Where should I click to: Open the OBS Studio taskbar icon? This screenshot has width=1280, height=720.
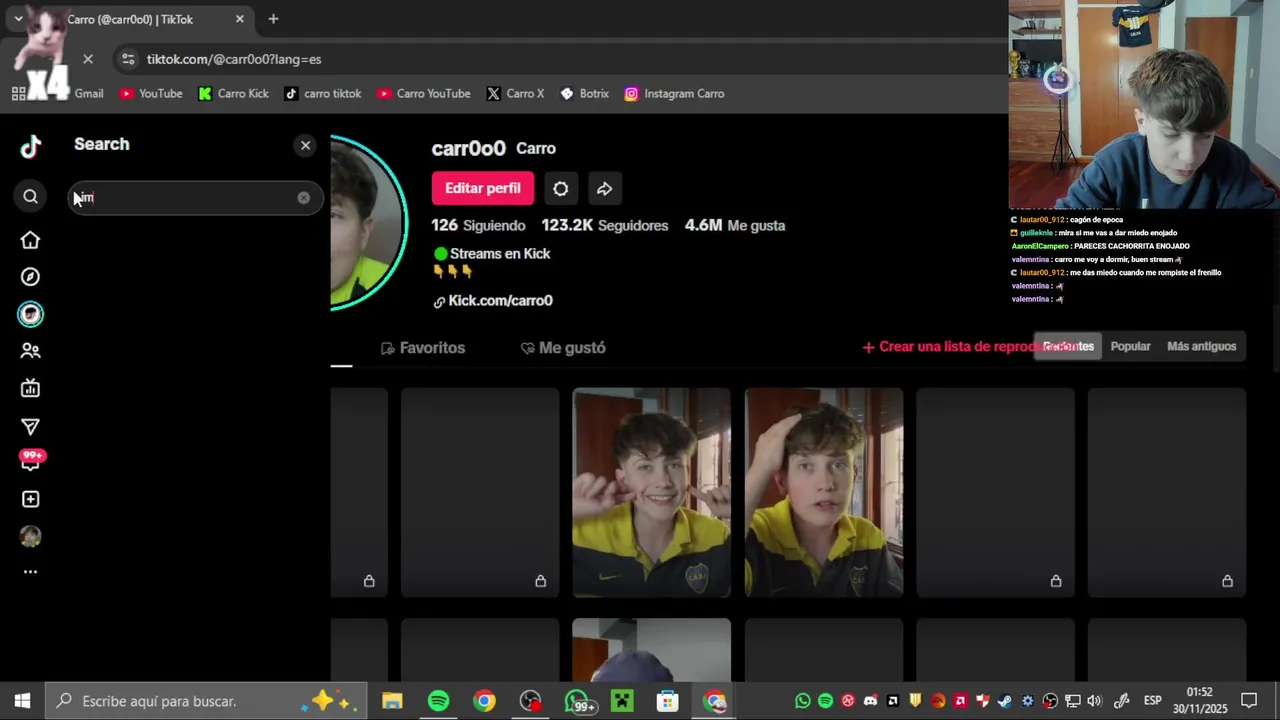(530, 701)
